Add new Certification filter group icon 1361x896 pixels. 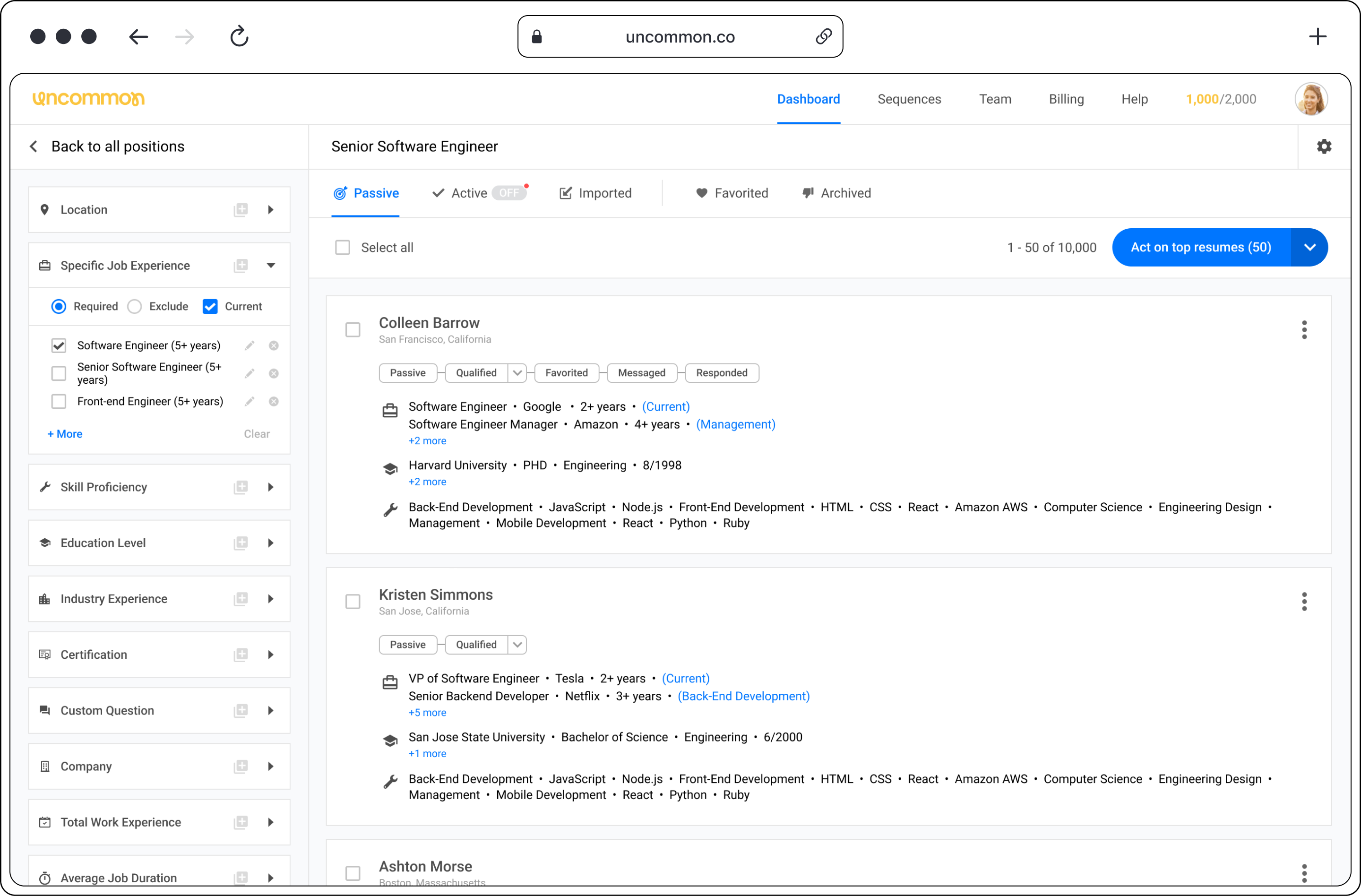click(x=241, y=654)
